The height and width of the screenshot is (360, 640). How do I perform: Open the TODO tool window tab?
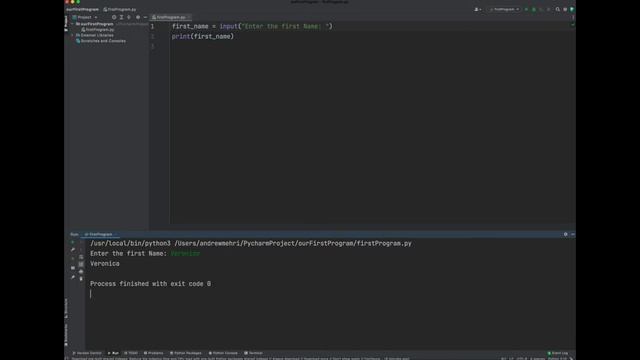(131, 353)
